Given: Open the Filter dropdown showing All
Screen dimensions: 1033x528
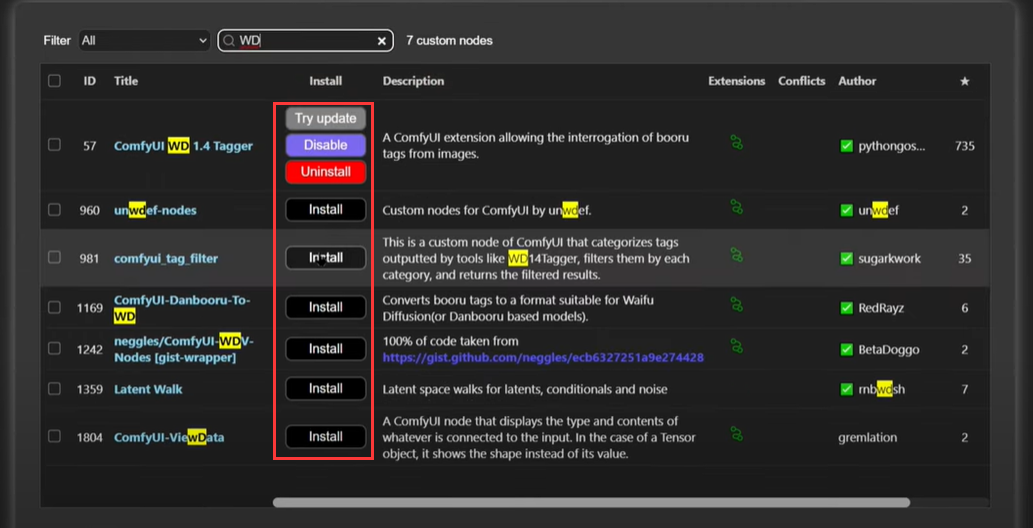Looking at the screenshot, I should point(144,41).
